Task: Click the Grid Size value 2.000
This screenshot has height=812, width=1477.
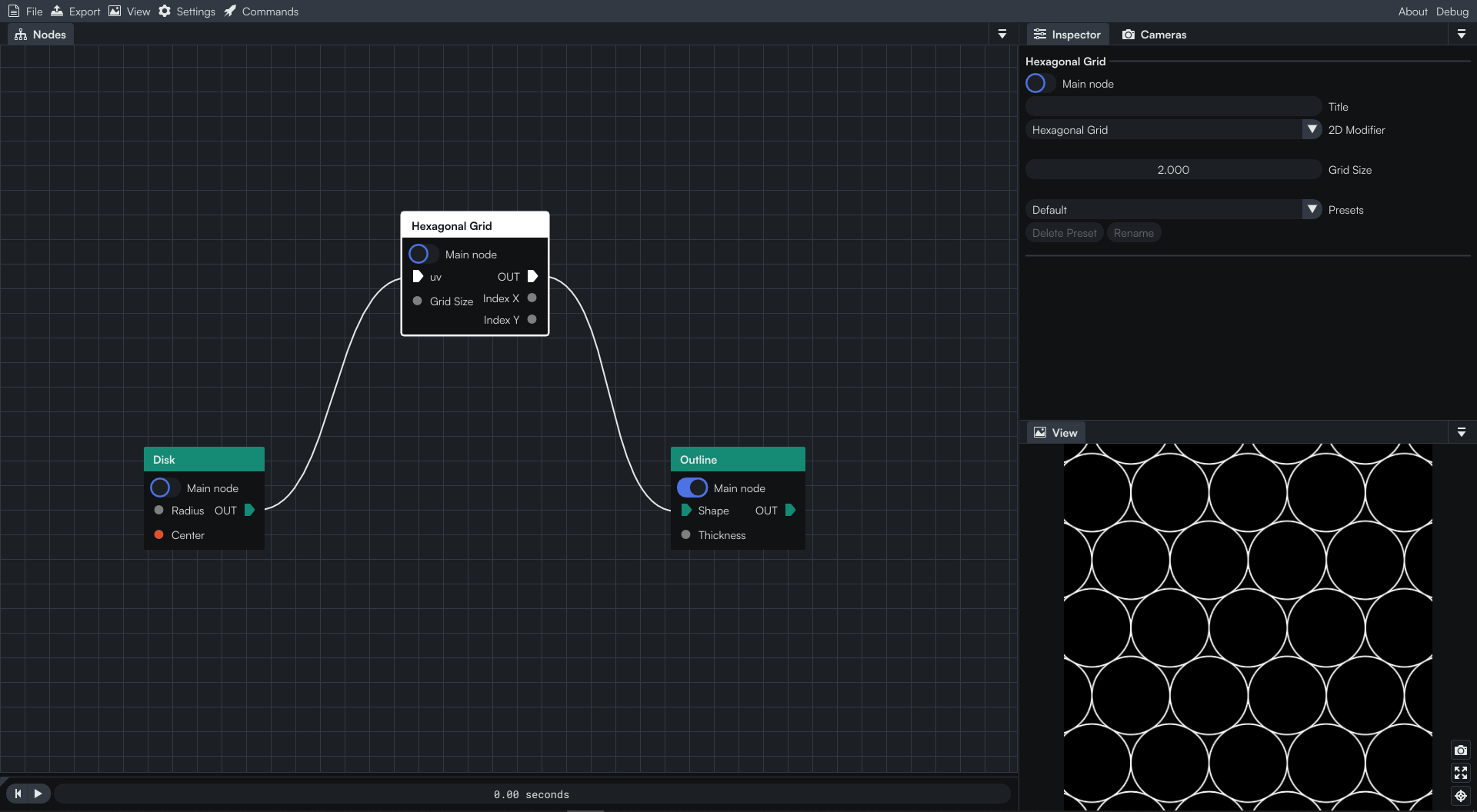Action: click(1173, 169)
